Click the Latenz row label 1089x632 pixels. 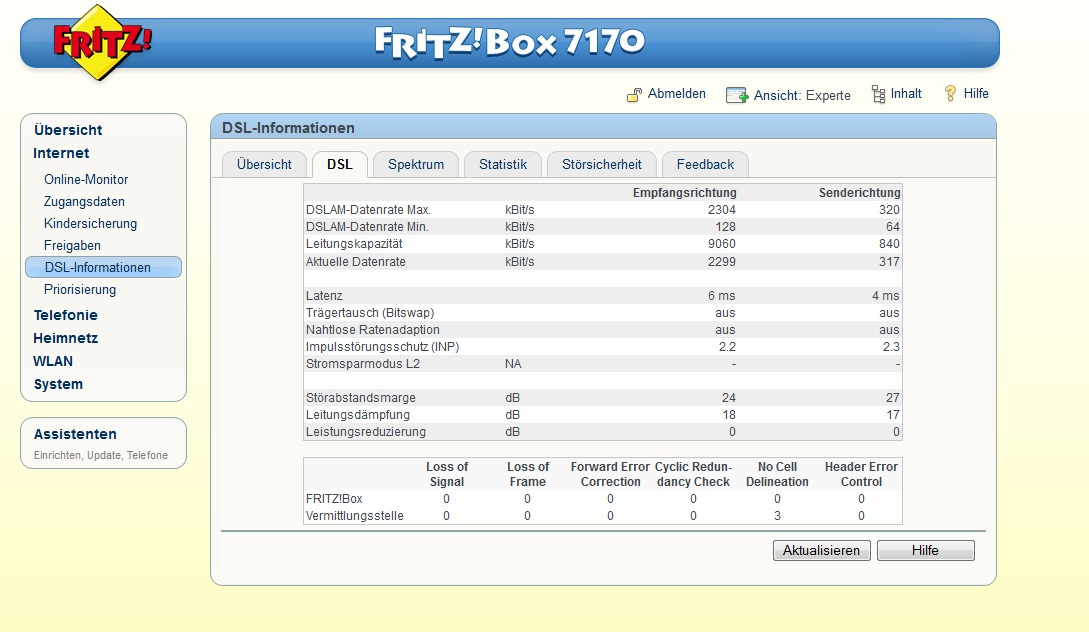tap(324, 296)
